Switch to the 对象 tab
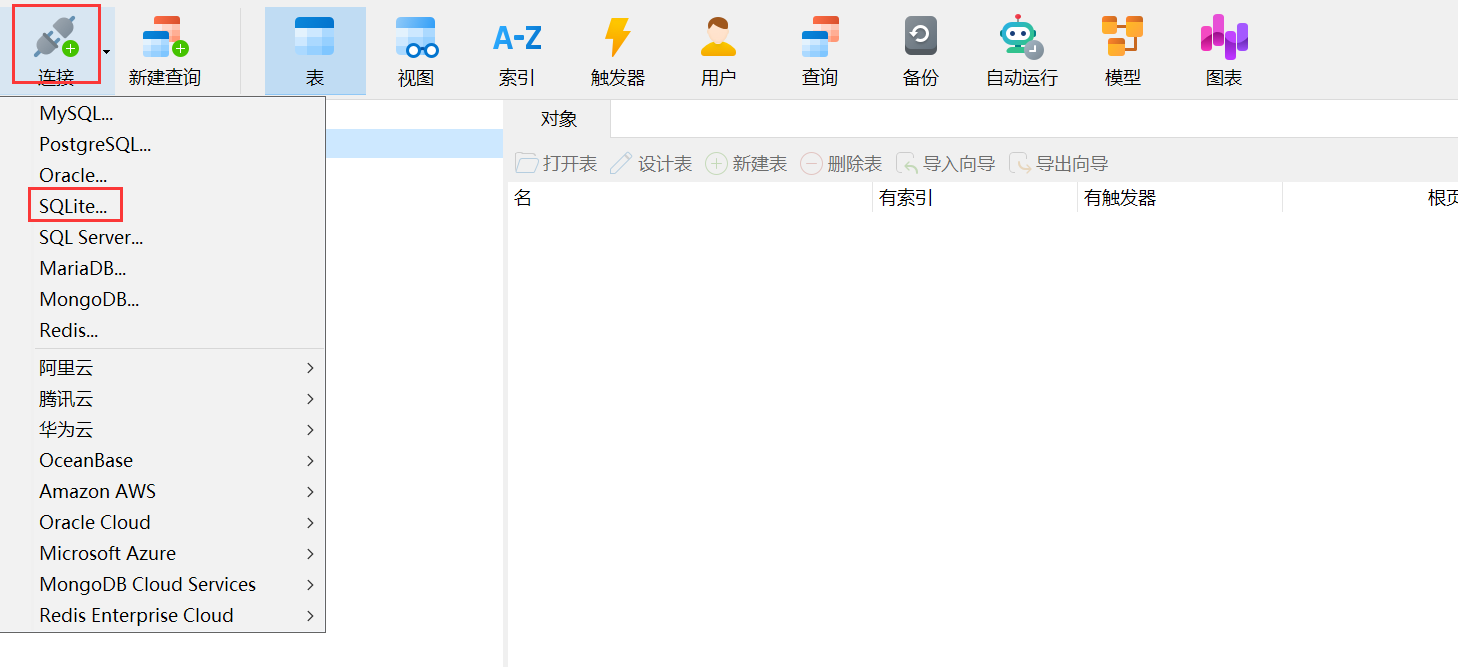This screenshot has width=1458, height=667. [559, 118]
